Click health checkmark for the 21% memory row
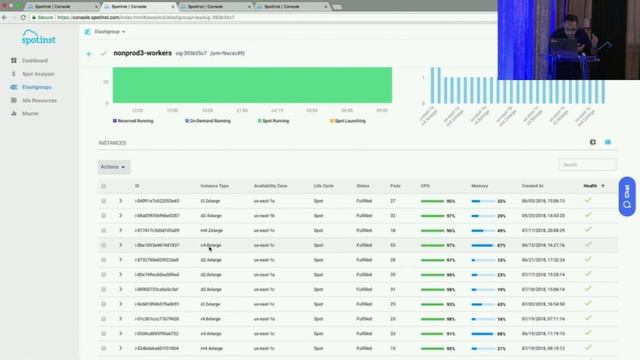The width and height of the screenshot is (640, 360). pyautogui.click(x=588, y=348)
